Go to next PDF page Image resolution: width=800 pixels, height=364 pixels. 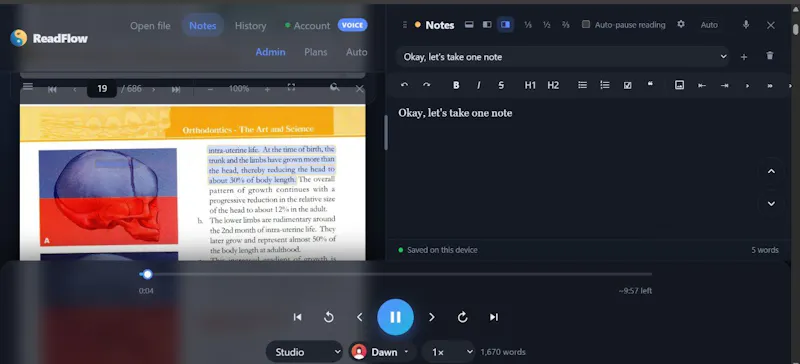tap(153, 89)
